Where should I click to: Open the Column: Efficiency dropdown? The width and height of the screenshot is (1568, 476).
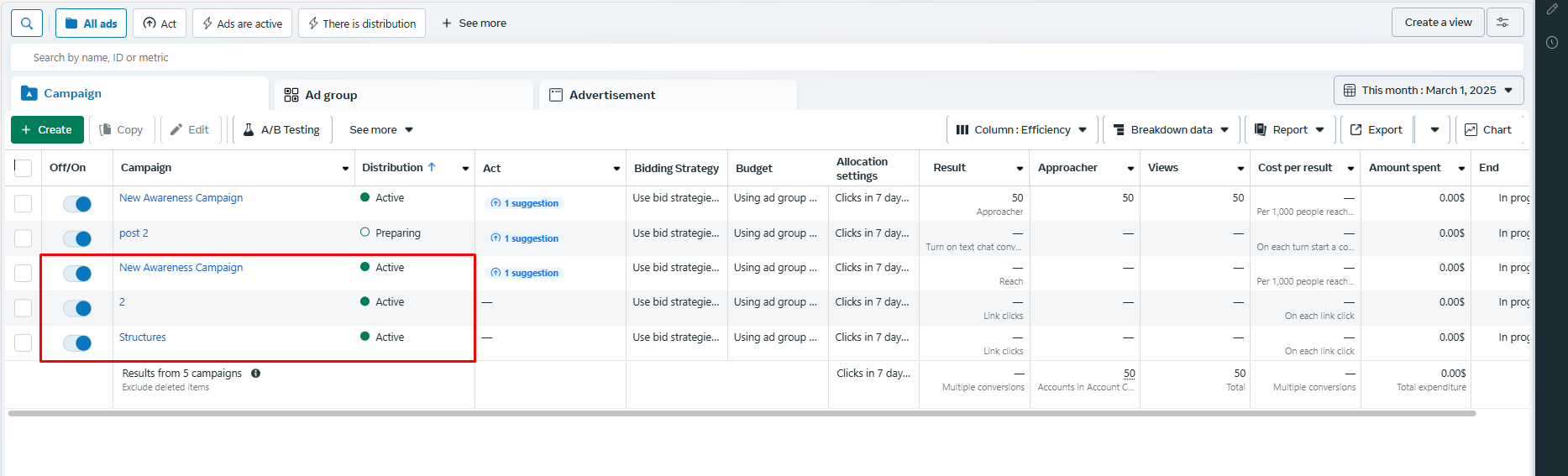click(x=1021, y=130)
